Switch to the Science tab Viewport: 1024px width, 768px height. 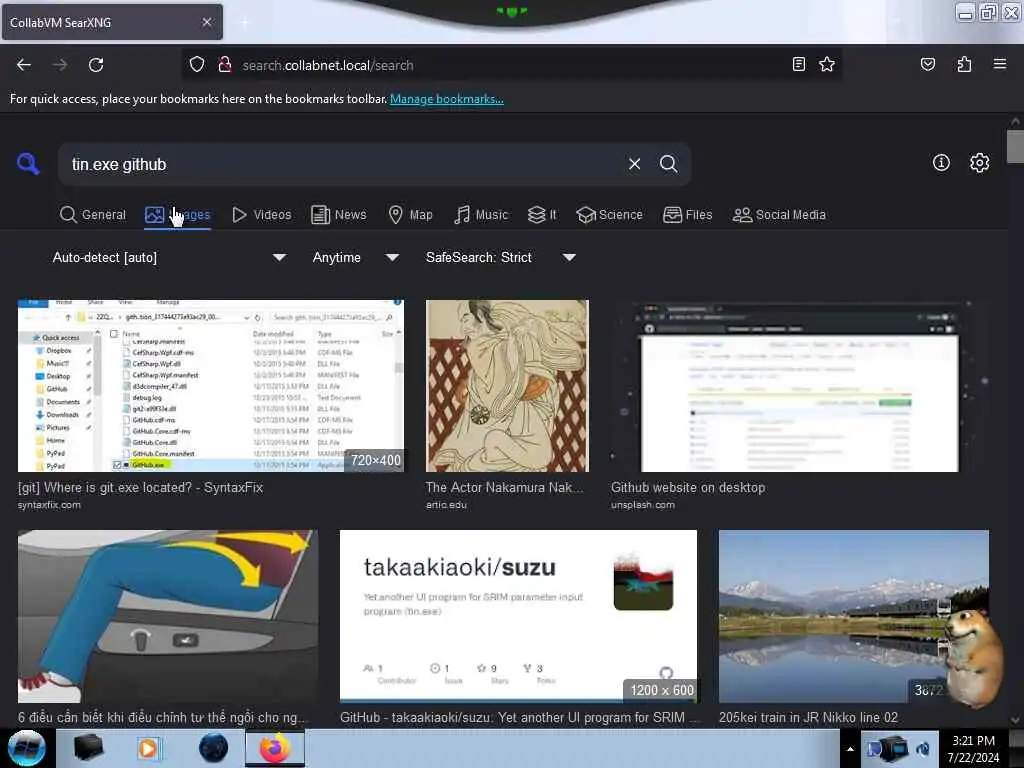609,215
